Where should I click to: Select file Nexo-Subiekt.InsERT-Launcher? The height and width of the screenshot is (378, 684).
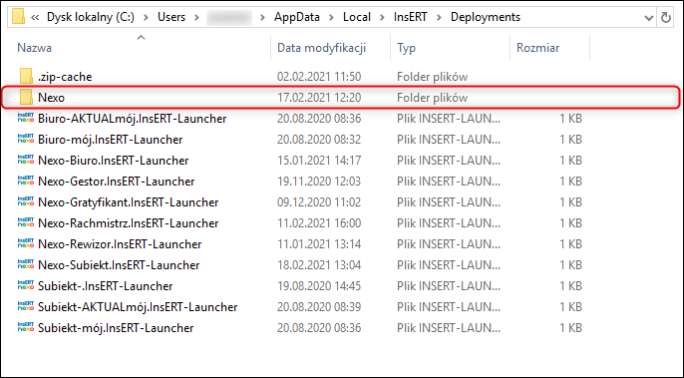coord(119,265)
